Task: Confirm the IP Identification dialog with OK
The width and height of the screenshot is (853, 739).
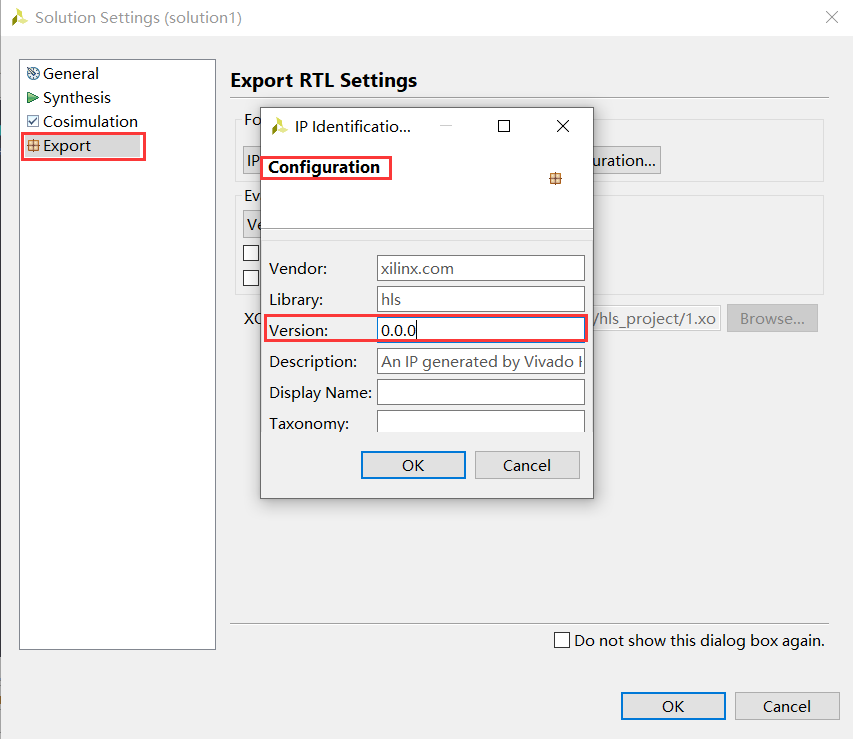Action: point(413,465)
